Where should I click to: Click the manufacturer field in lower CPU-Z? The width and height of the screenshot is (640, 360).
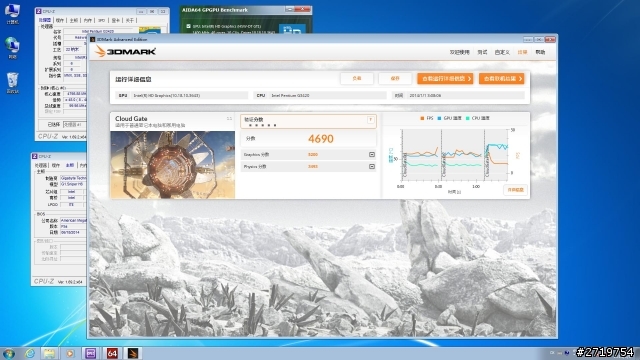(73, 178)
